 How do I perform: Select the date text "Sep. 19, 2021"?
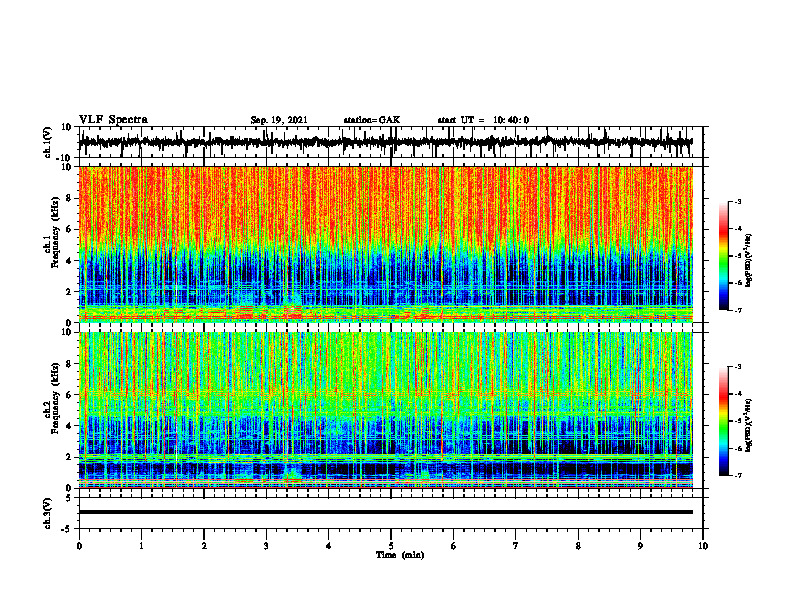(279, 120)
